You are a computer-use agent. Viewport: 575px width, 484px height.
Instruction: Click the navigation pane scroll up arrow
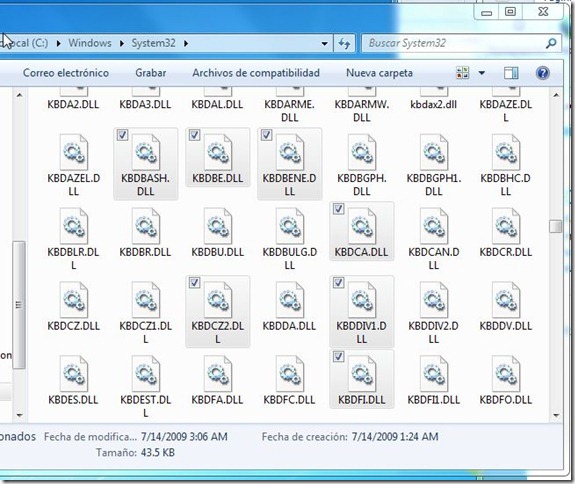19,95
